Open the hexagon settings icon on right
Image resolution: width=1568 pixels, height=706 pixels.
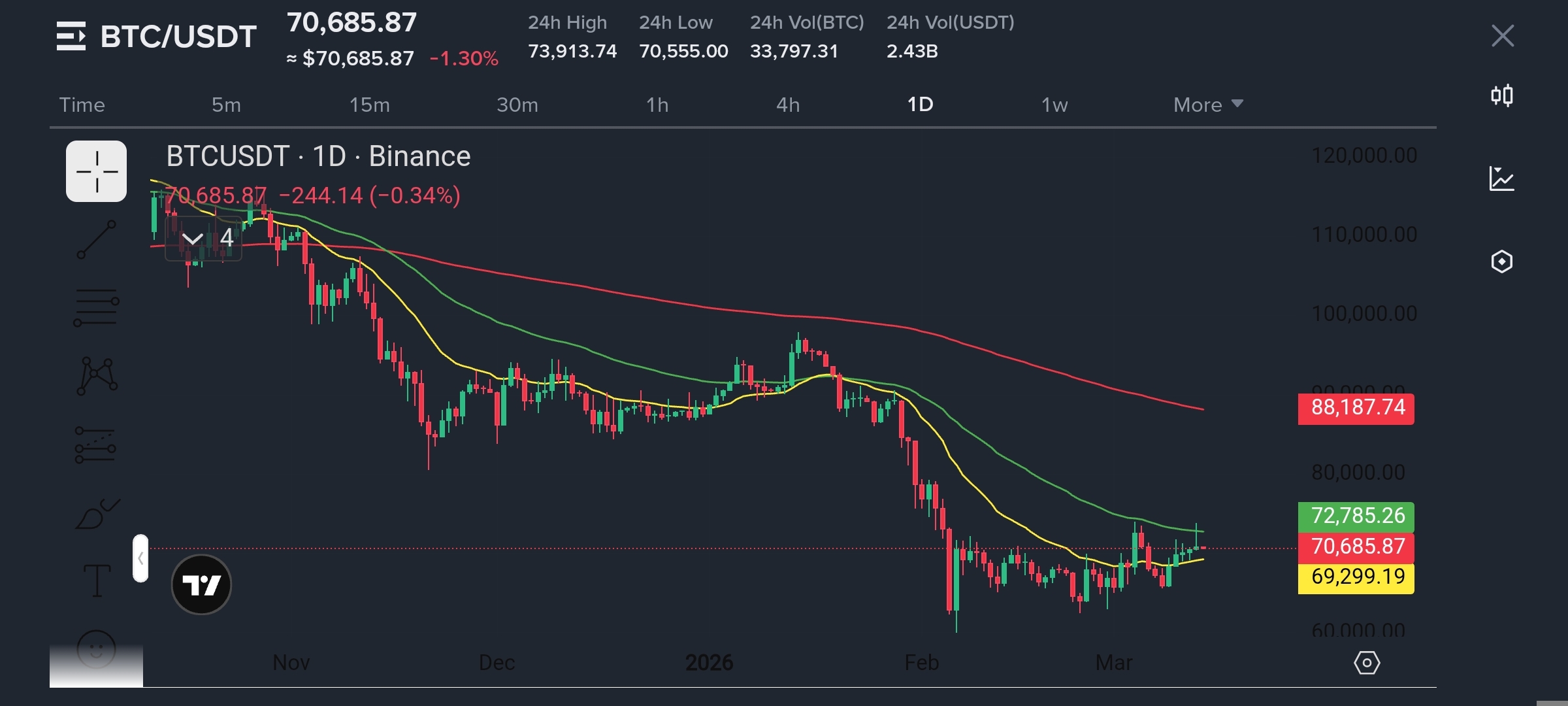pos(1501,261)
